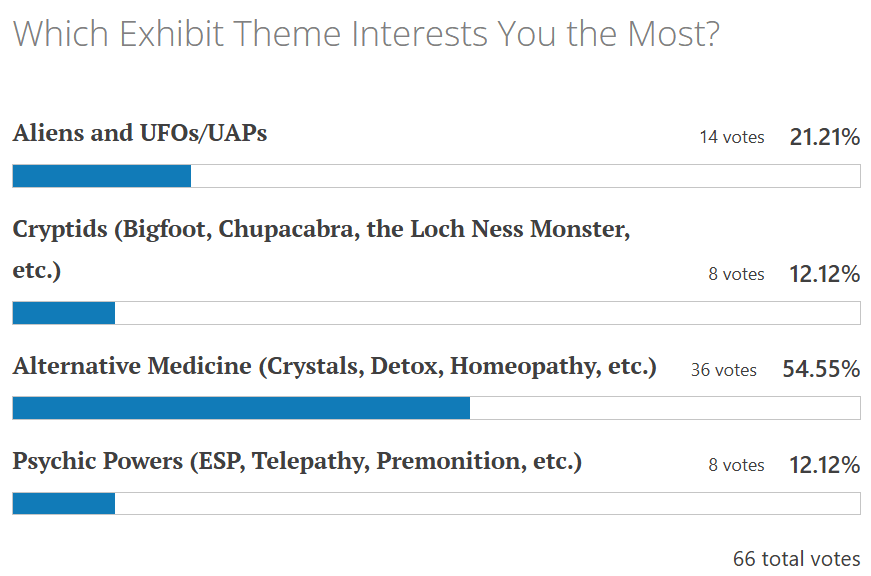Click the poll title about Exhibit Theme
Screen dimensions: 871x576
[366, 35]
